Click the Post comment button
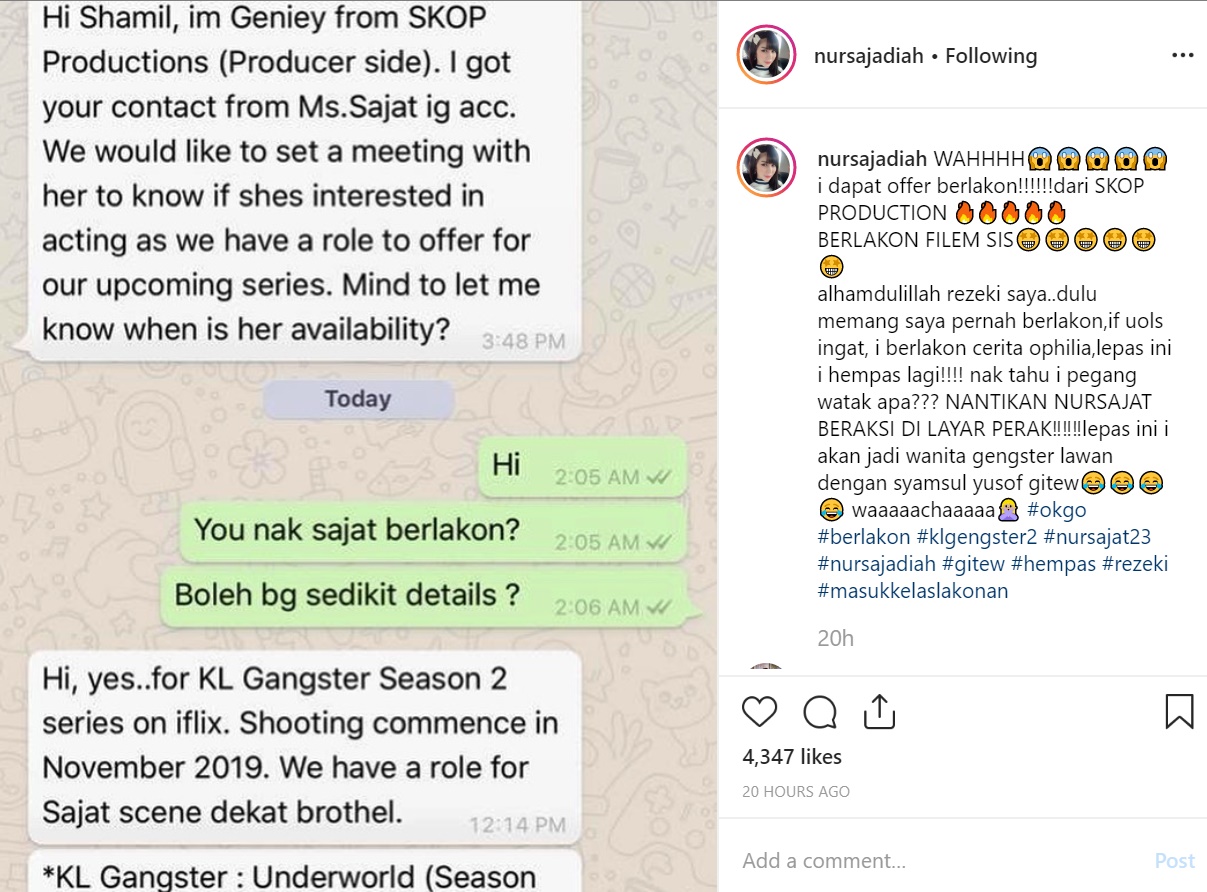 point(1174,860)
